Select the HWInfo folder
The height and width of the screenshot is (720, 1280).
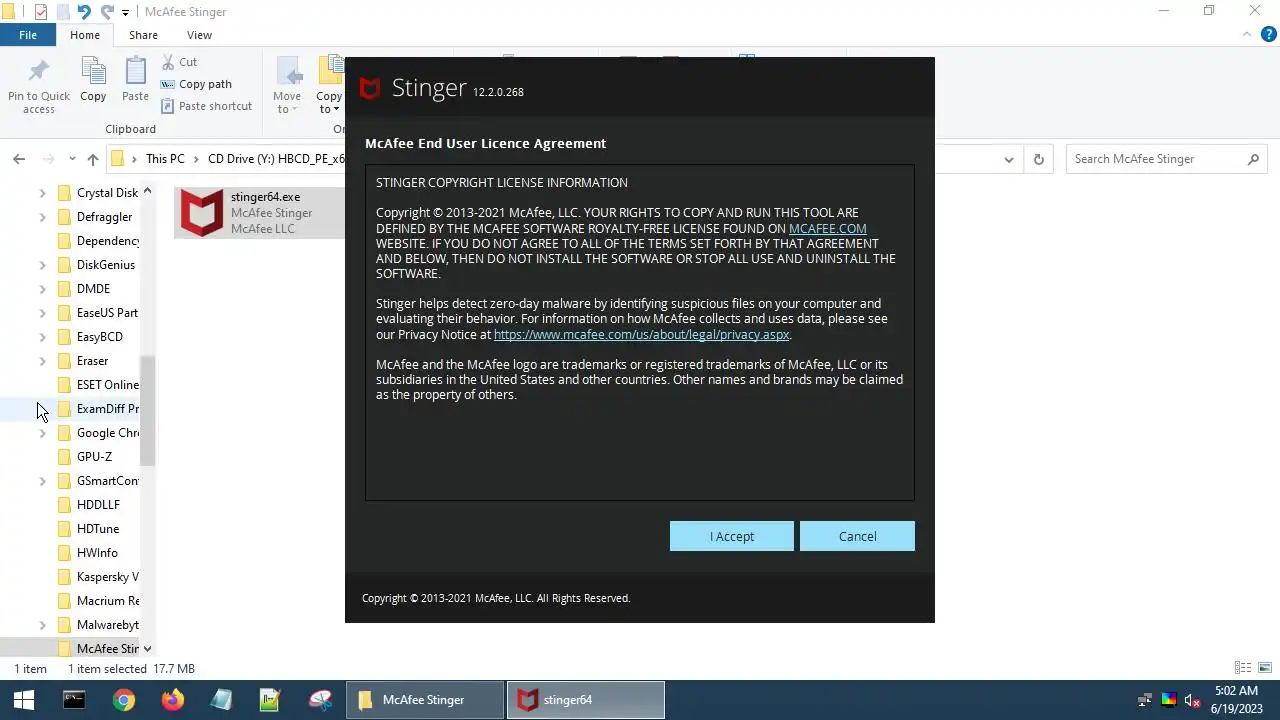[87, 553]
